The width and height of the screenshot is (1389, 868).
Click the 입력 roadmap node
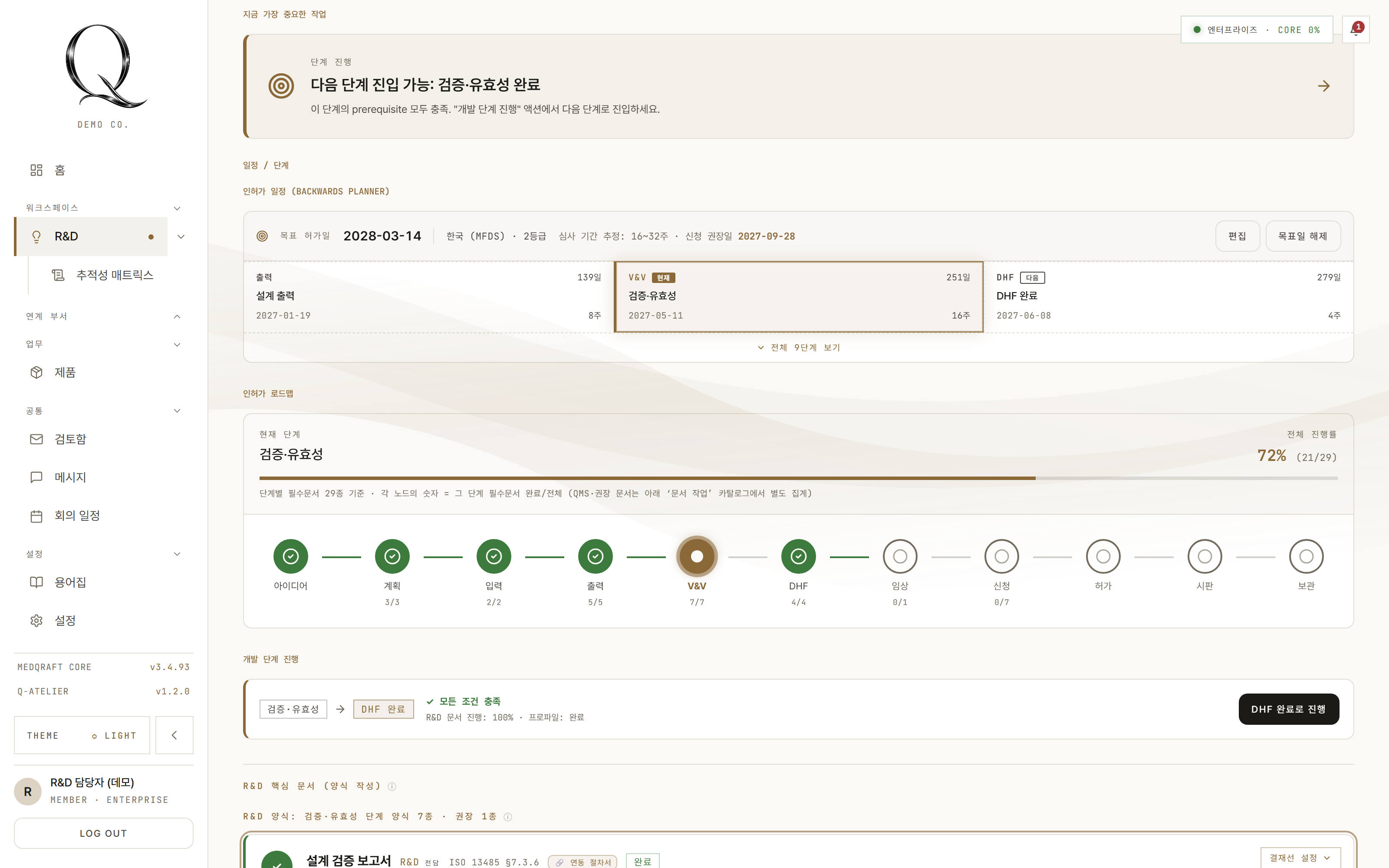[494, 556]
